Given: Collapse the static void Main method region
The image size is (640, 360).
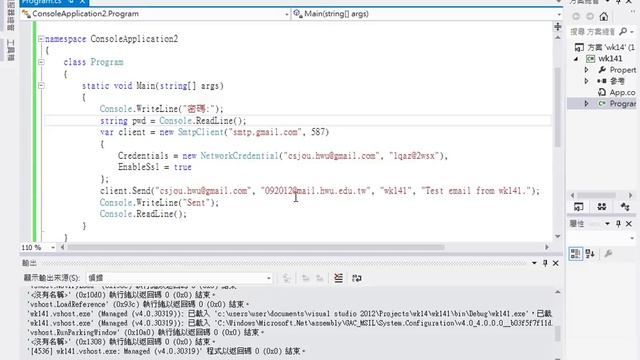Looking at the screenshot, I should pos(41,86).
